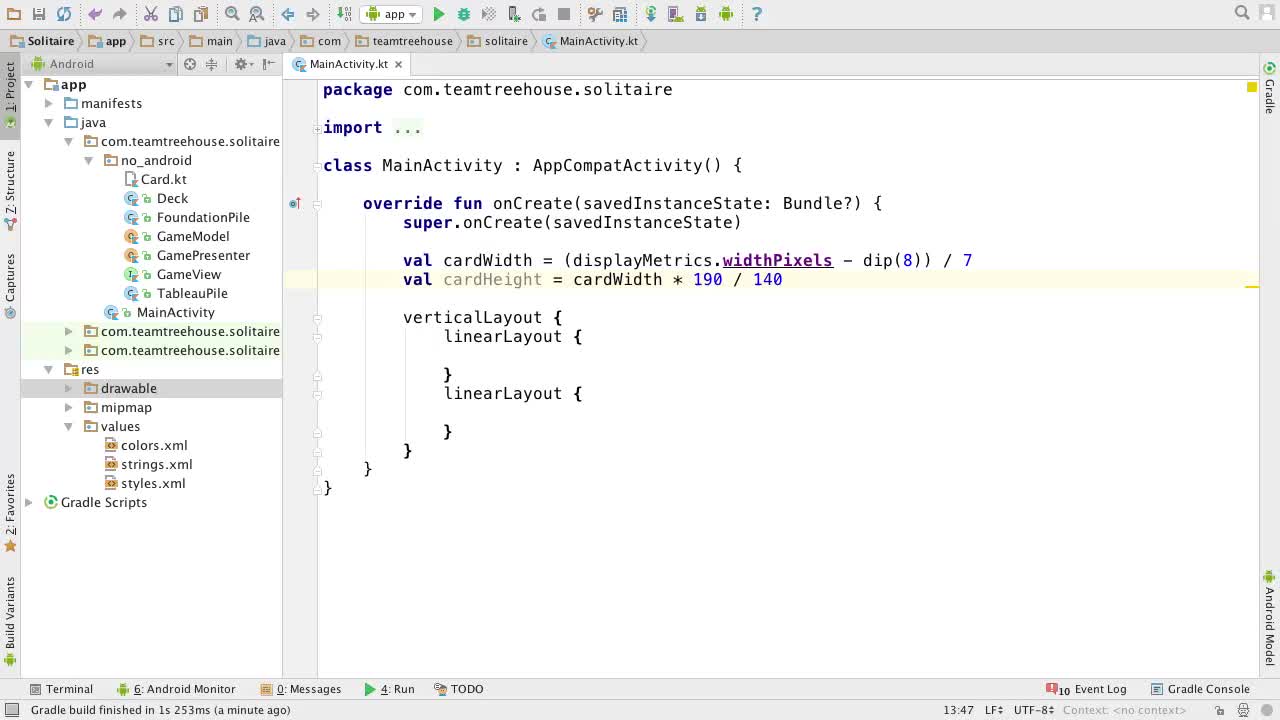
Task: Change file encoding UTF-8 dropdown
Action: click(x=1034, y=710)
